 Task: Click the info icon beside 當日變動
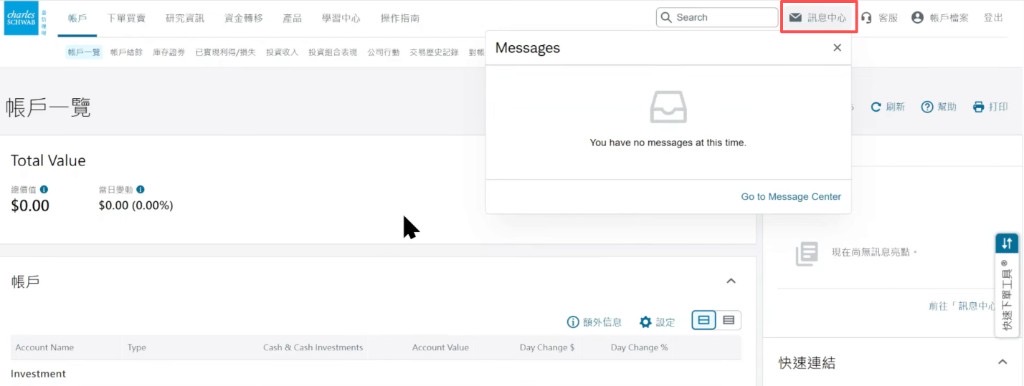(x=140, y=189)
